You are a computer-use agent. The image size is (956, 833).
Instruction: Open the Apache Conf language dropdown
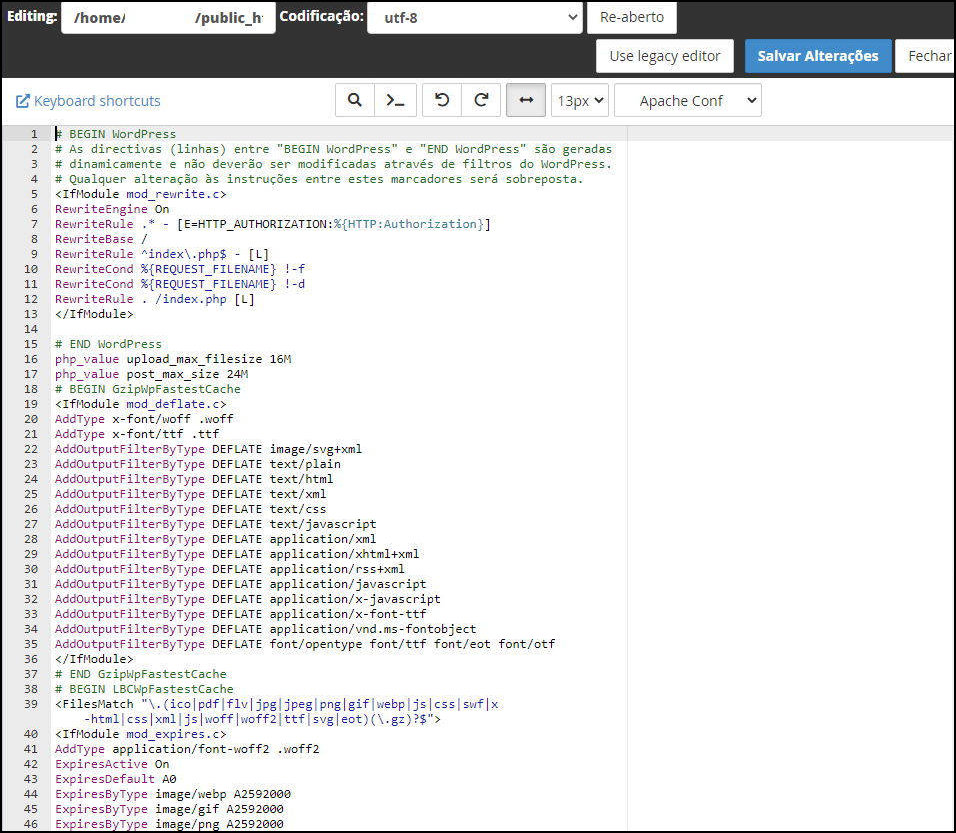688,100
